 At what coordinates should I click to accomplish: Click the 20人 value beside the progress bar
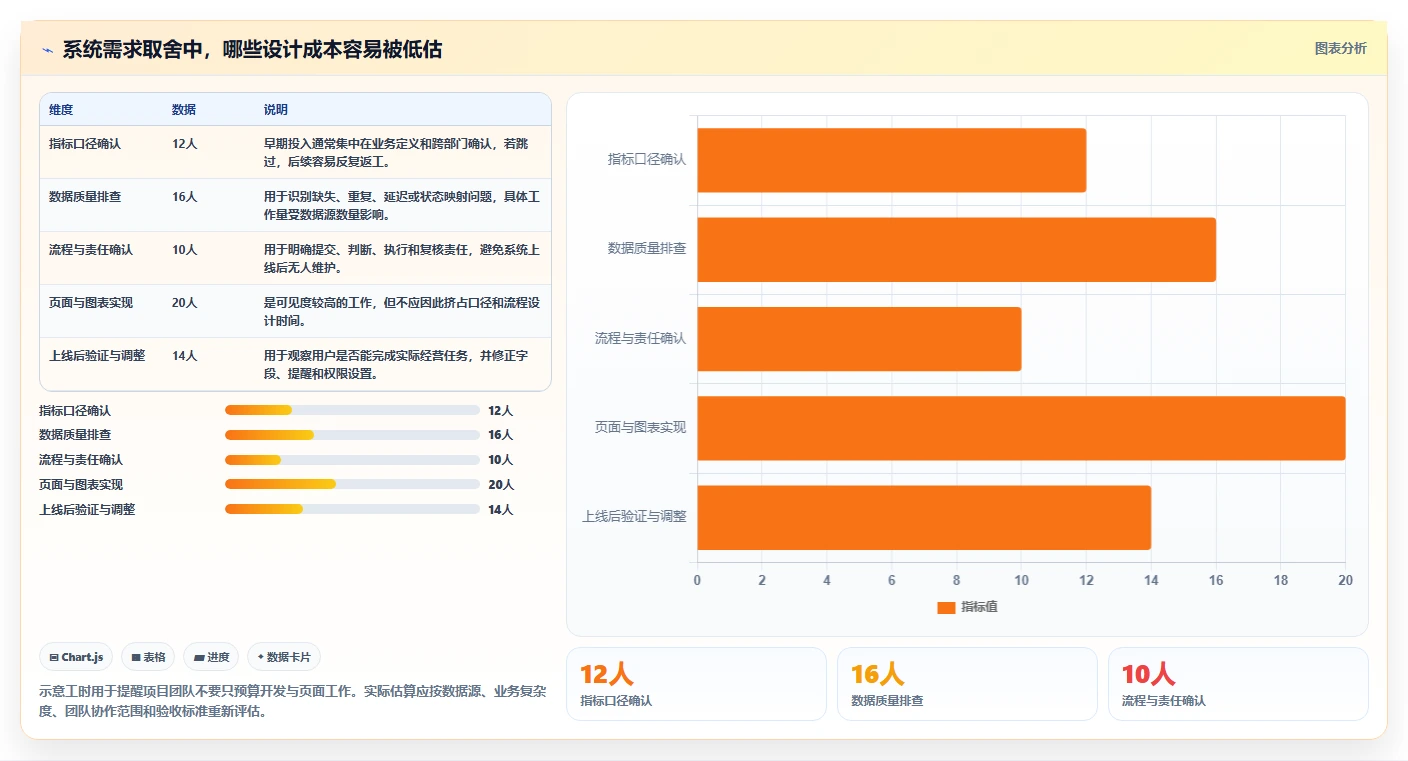[501, 485]
